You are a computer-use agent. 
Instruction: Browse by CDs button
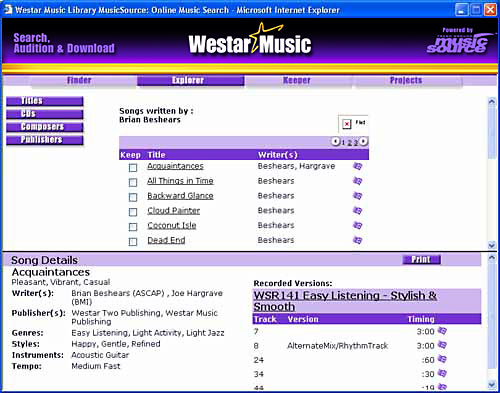[45, 114]
